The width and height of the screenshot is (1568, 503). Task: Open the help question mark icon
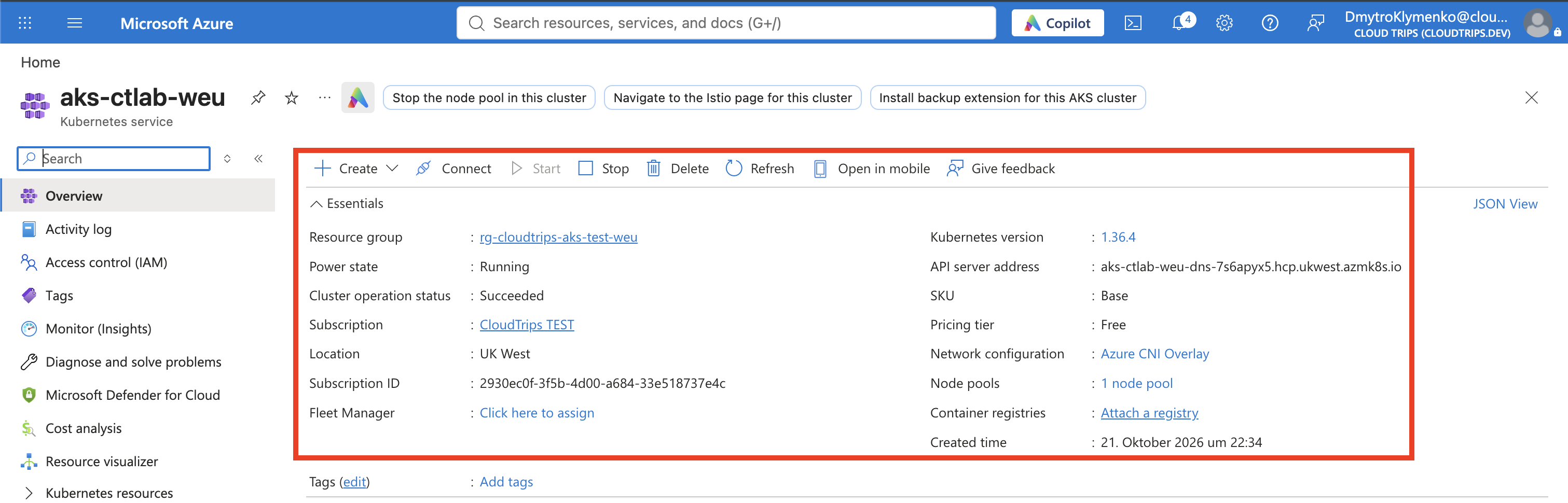coord(1270,23)
